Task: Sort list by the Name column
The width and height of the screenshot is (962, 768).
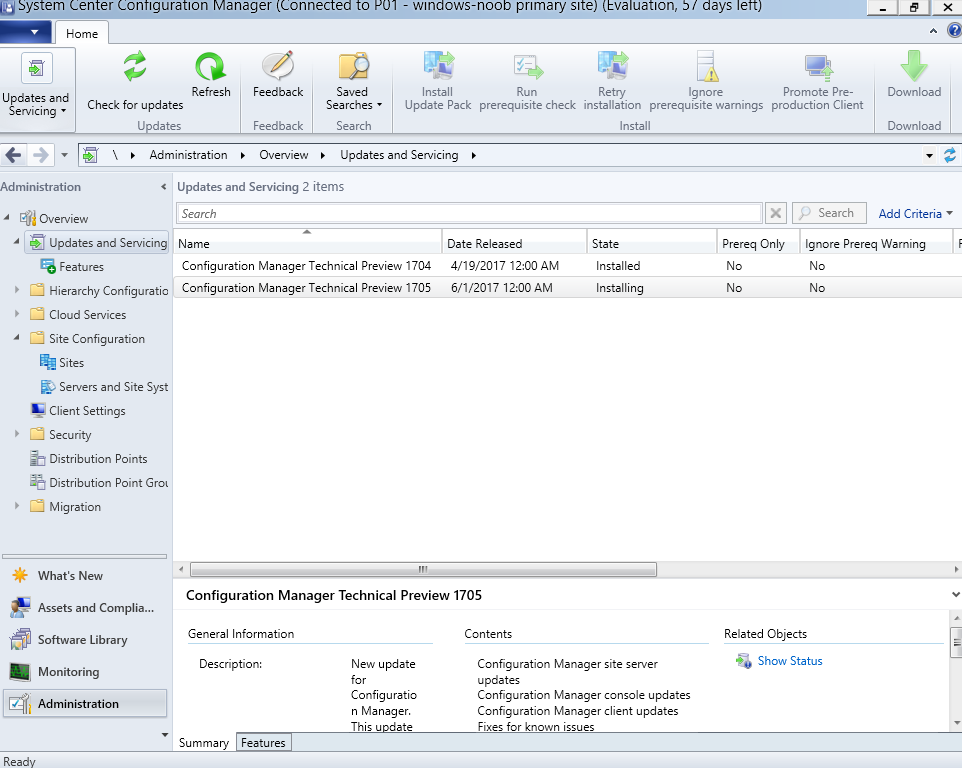Action: point(307,243)
